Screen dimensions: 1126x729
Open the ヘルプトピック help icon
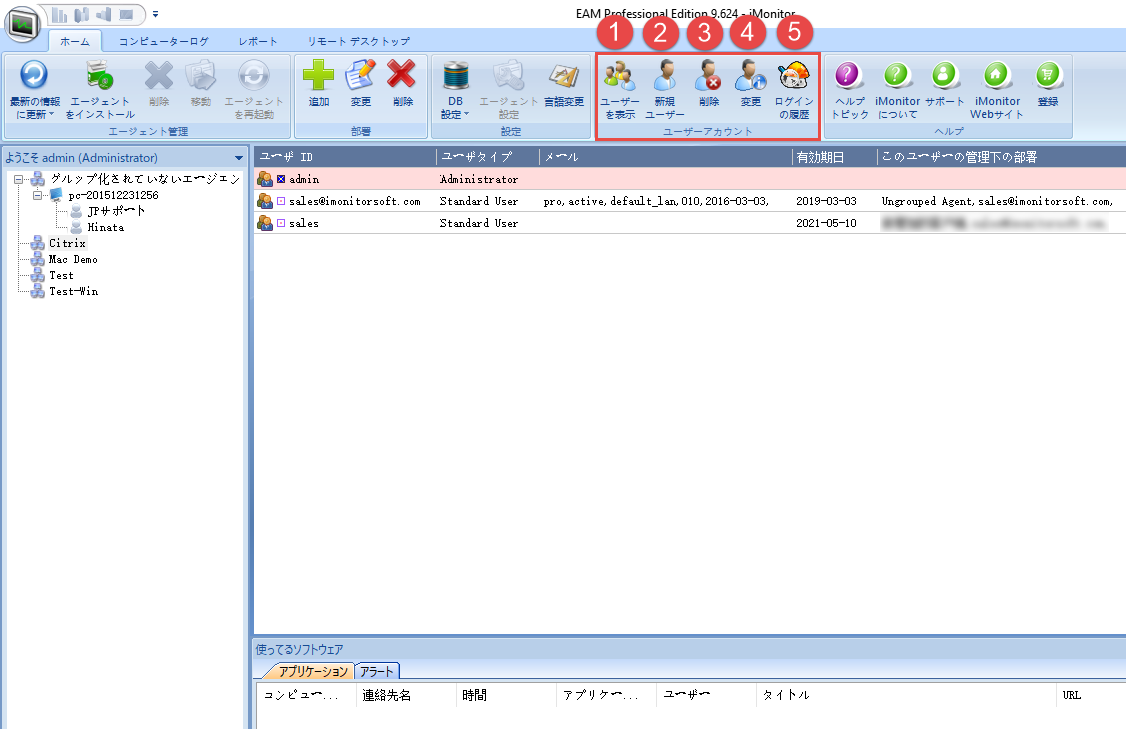pyautogui.click(x=848, y=75)
